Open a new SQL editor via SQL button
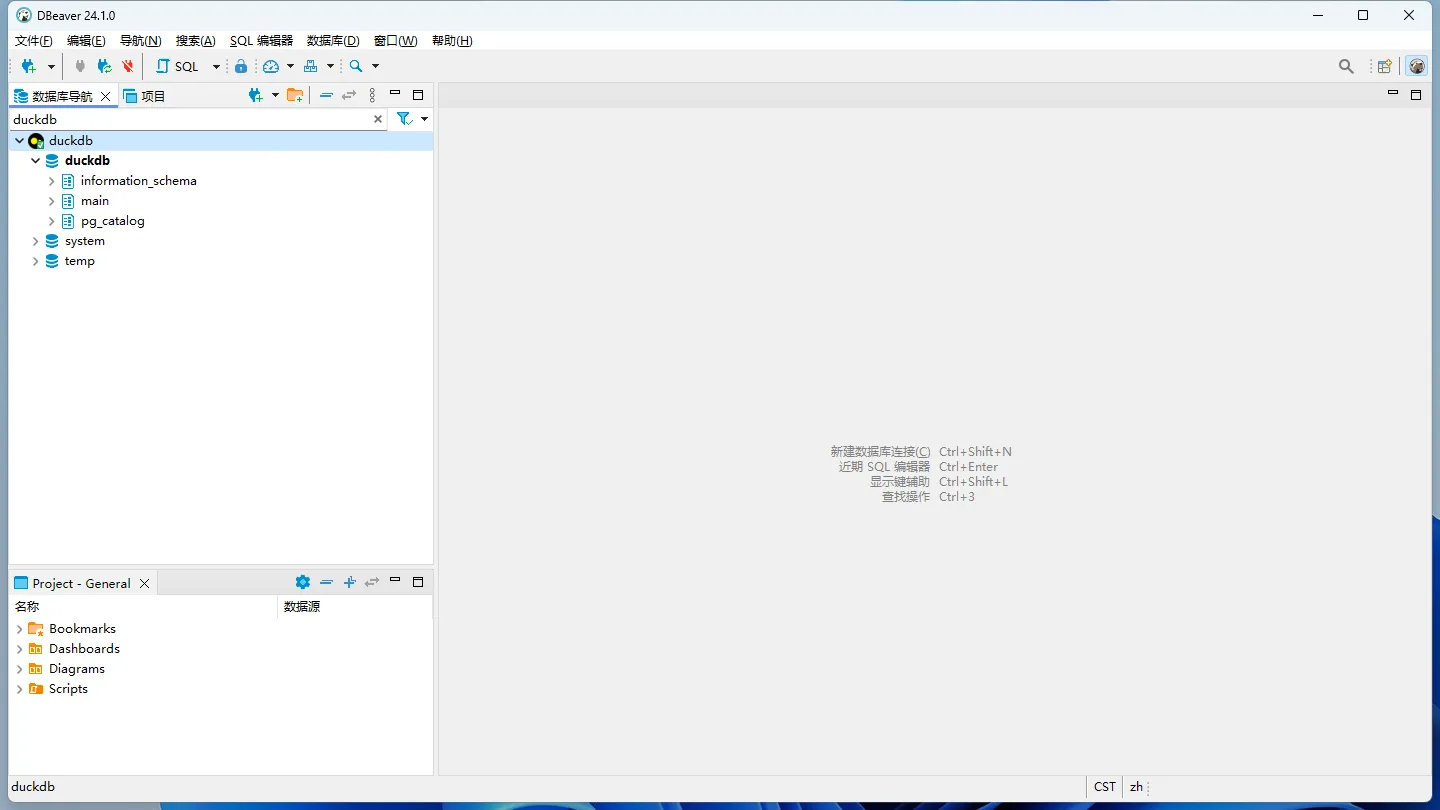The image size is (1440, 810). [178, 66]
